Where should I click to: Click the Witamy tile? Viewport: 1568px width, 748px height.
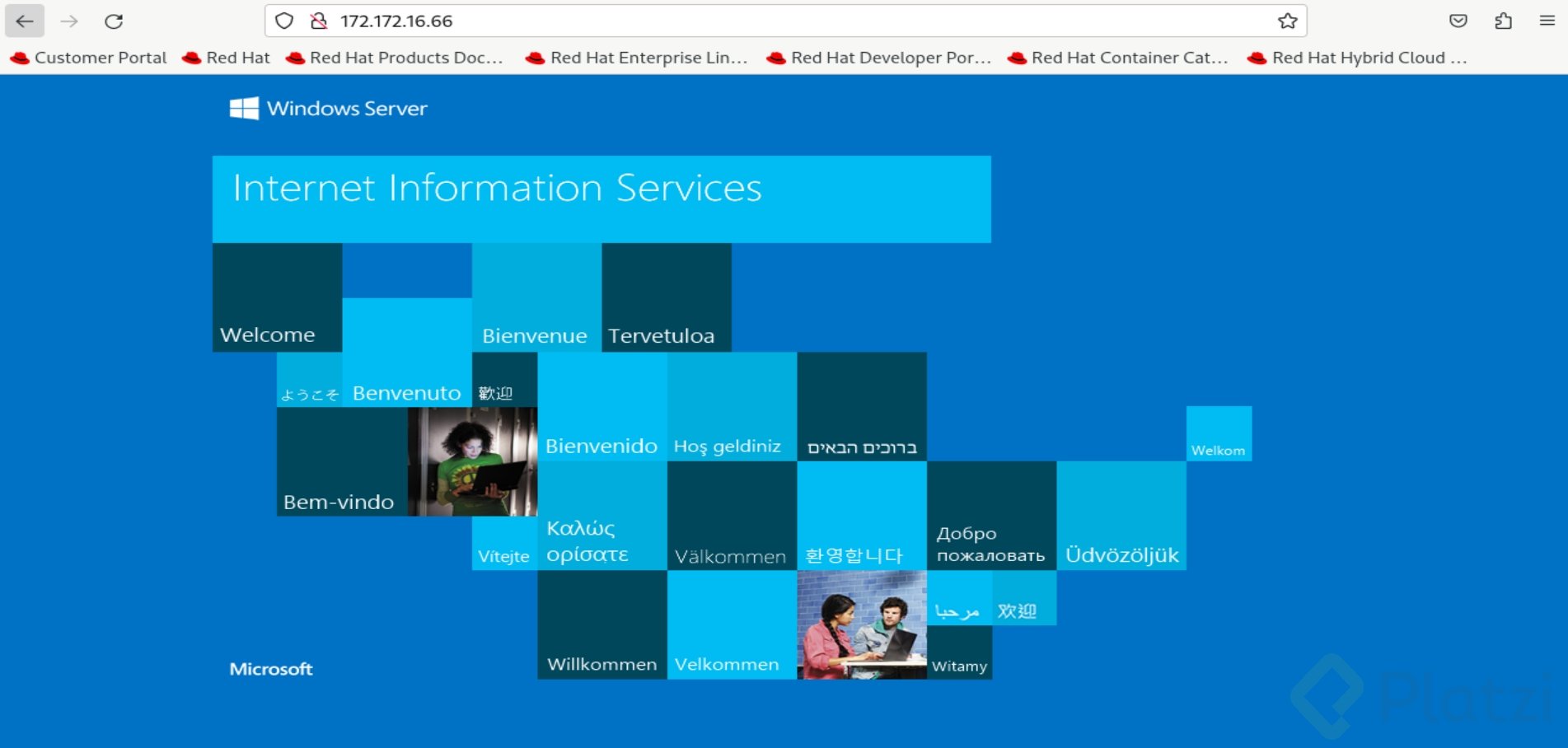tap(959, 652)
